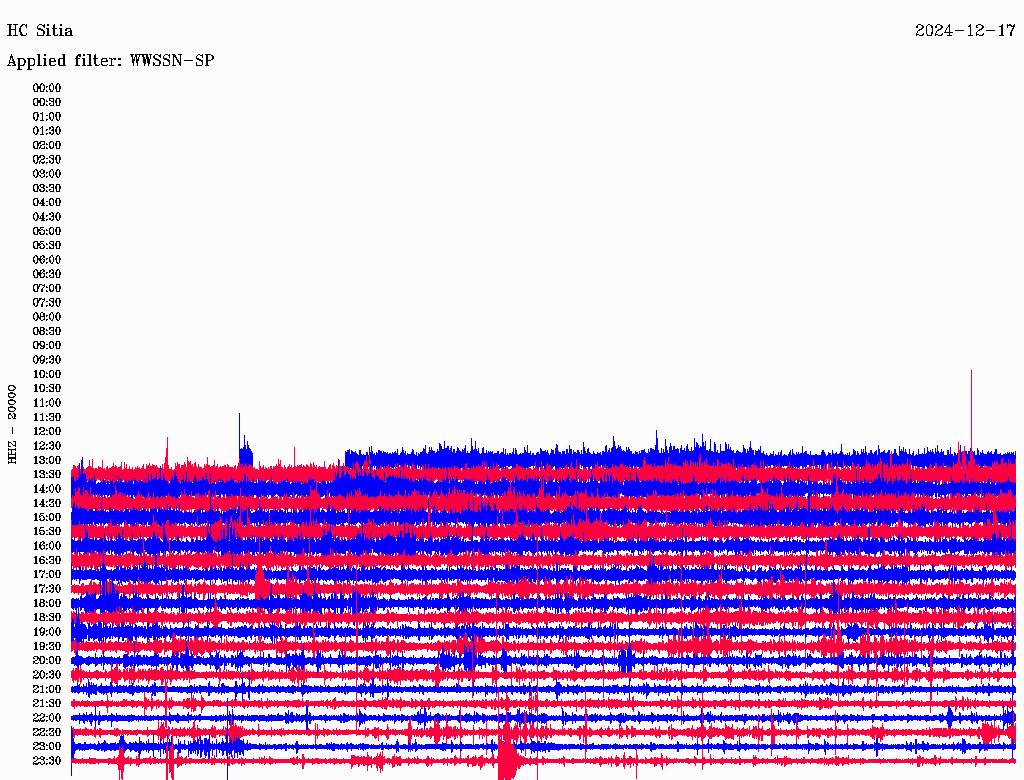Viewport: 1024px width, 780px height.
Task: Click the 09:00 time label
Action: tap(47, 346)
